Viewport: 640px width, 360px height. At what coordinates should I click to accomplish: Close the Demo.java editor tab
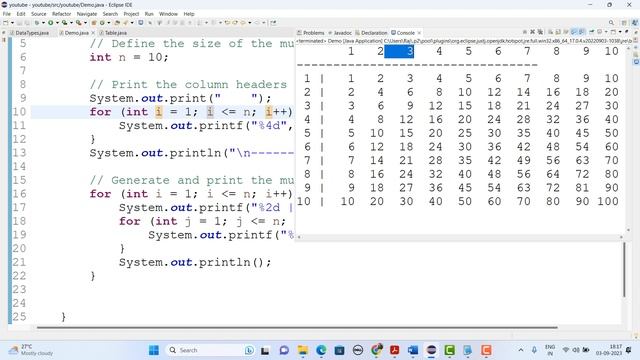93,33
